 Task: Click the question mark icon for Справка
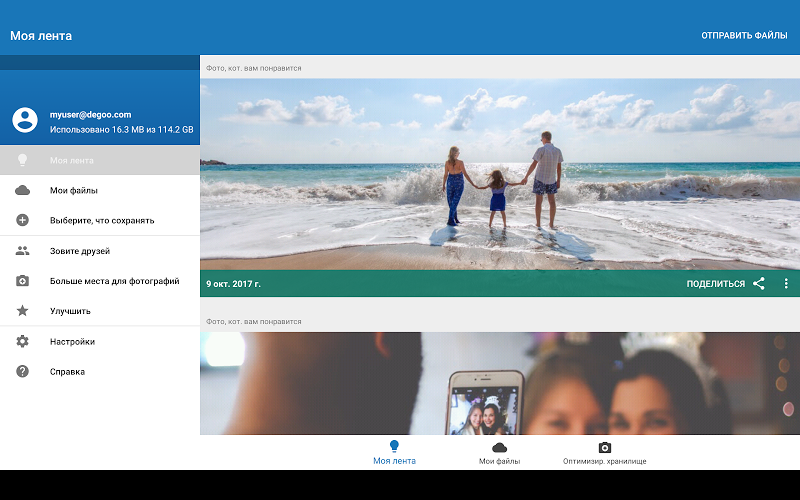tap(23, 371)
